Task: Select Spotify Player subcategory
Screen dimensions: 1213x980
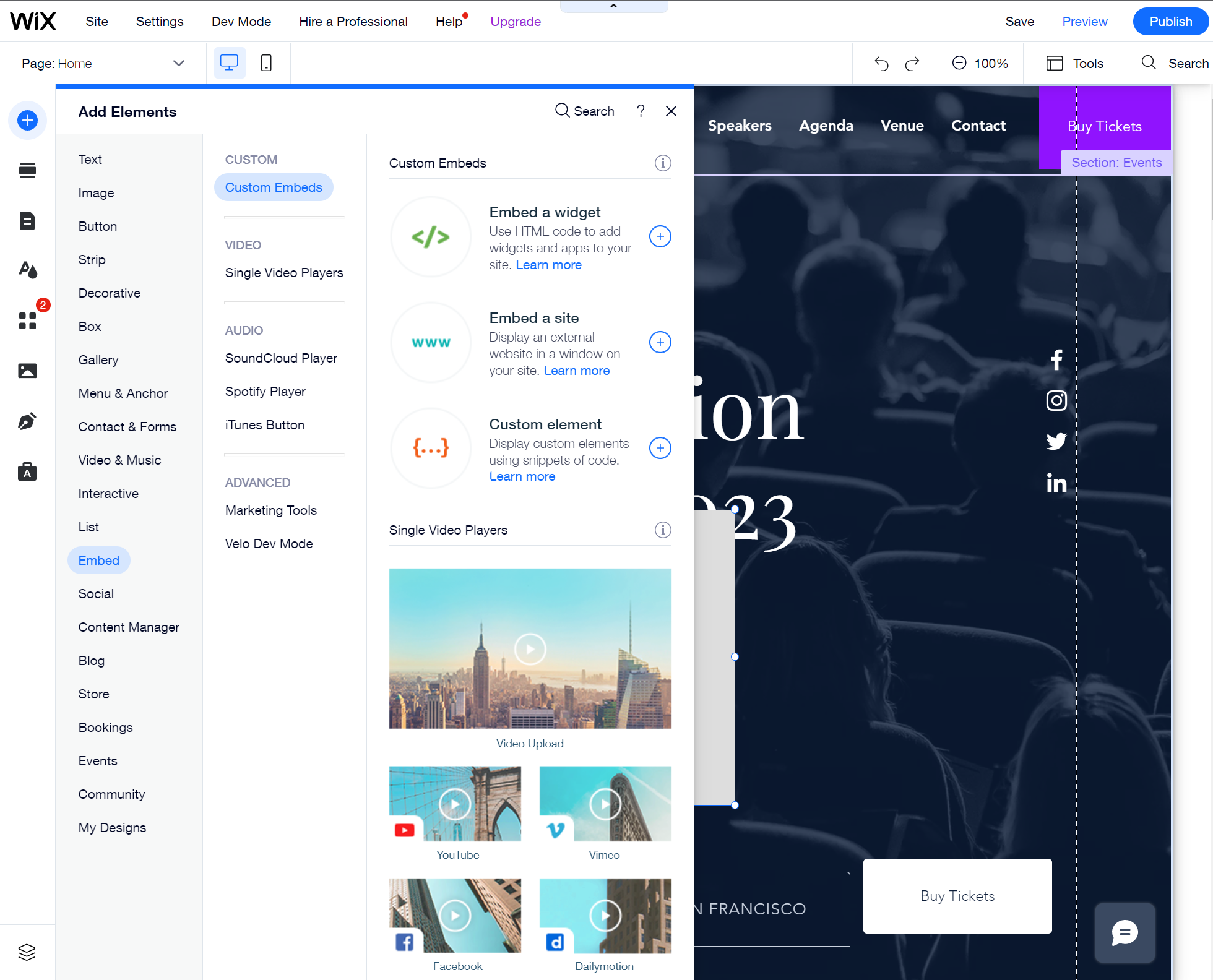Action: tap(265, 392)
